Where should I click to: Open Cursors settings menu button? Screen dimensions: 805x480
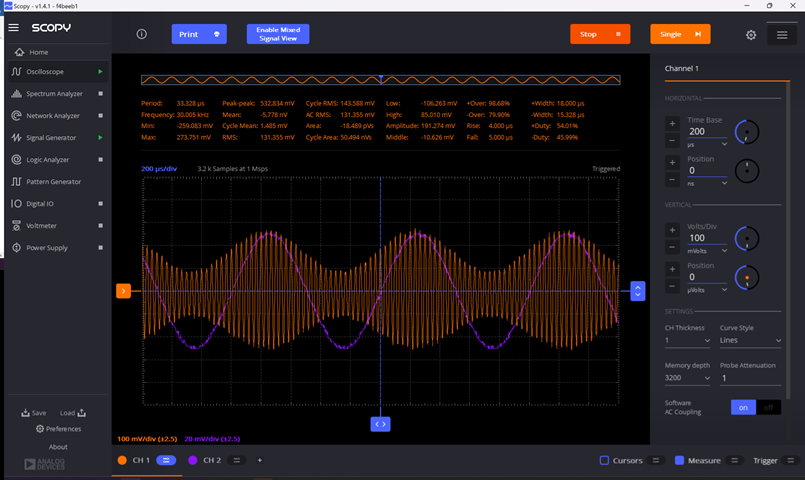(656, 460)
